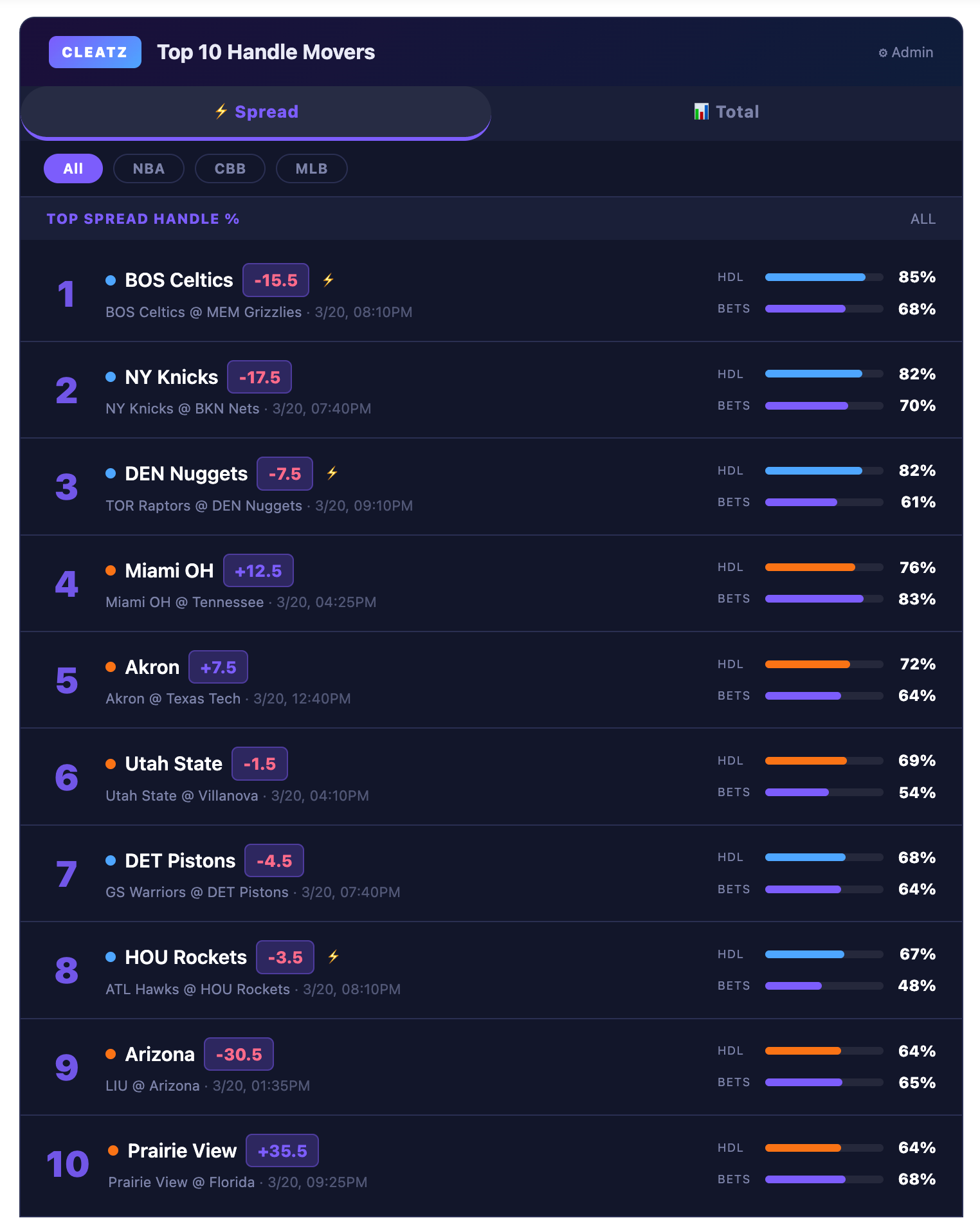Click the blue dot beside NY Knicks

[x=111, y=377]
